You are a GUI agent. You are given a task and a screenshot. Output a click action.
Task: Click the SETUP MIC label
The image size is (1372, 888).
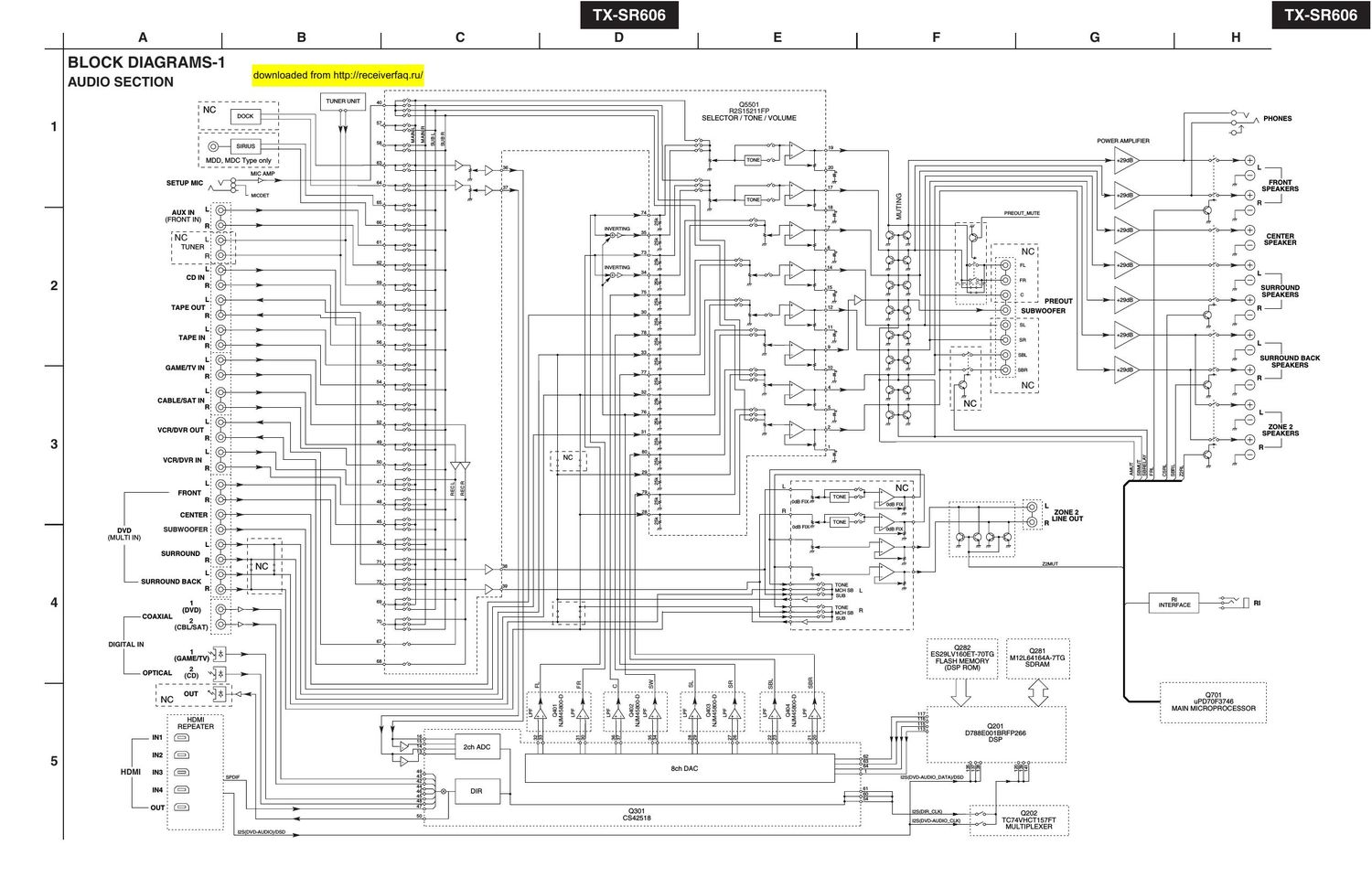(x=185, y=183)
